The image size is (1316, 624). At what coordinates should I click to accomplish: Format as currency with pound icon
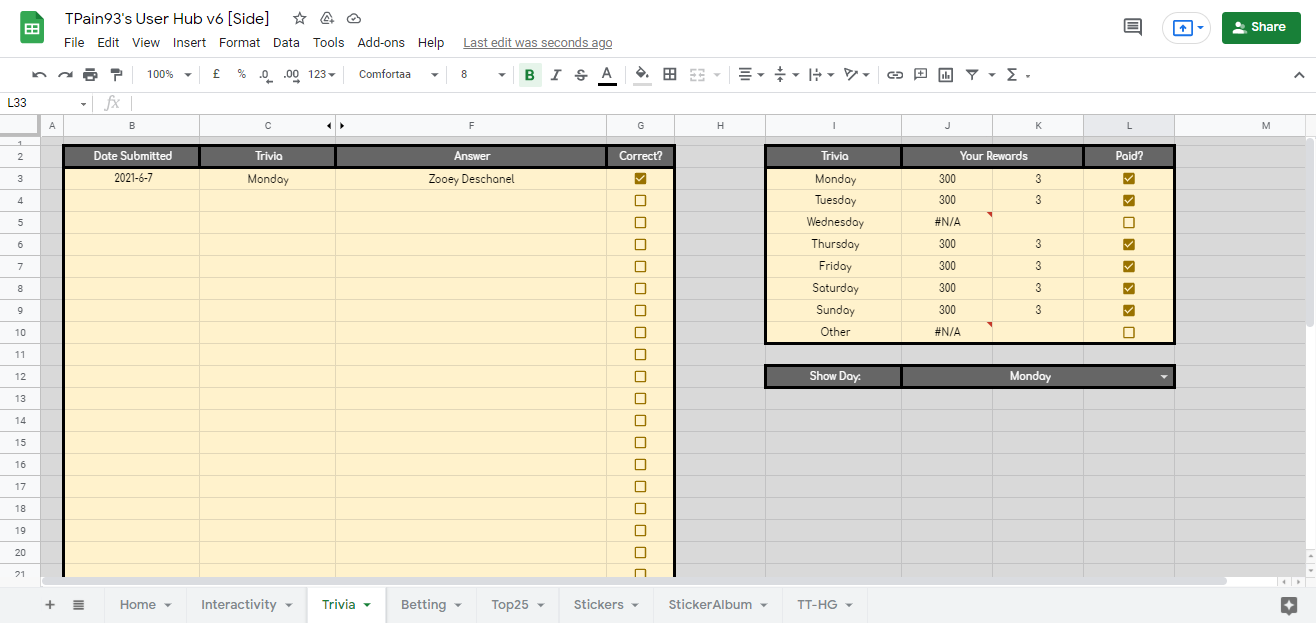pos(216,74)
